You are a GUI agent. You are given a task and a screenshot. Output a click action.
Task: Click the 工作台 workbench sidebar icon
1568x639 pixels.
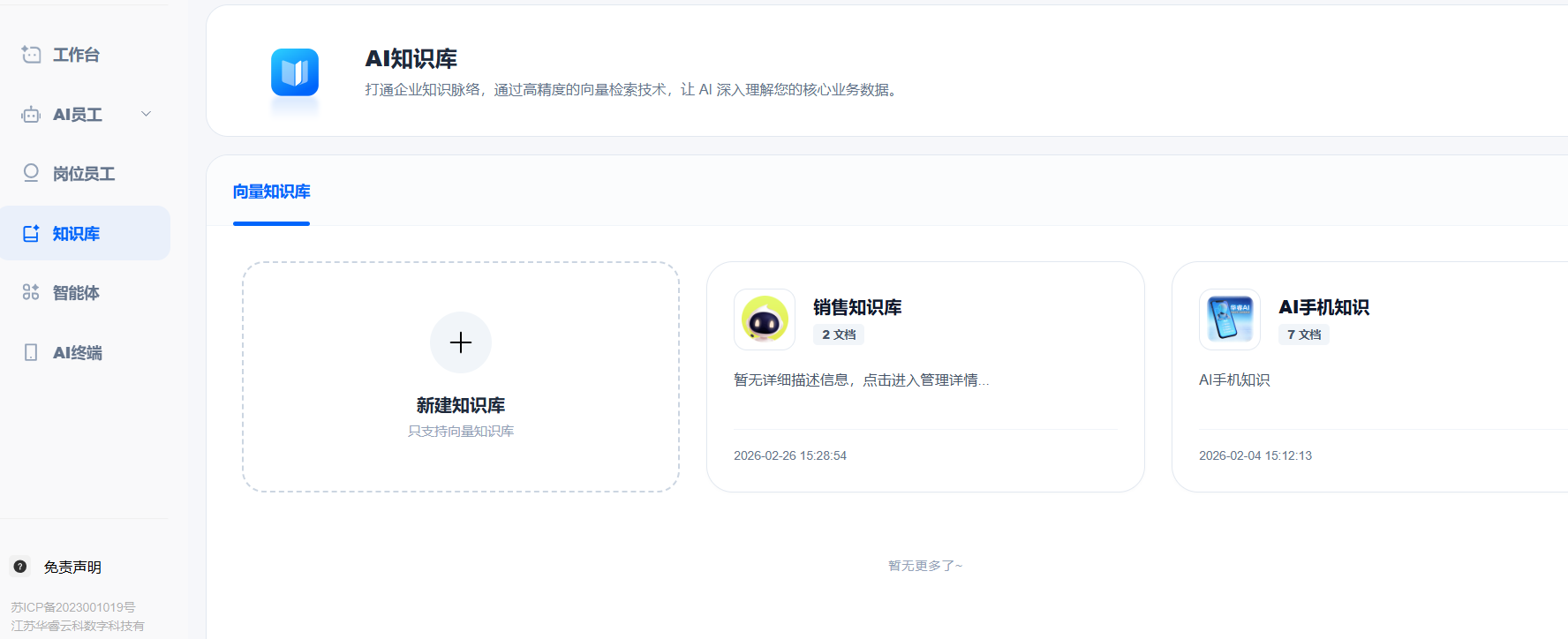(x=31, y=55)
